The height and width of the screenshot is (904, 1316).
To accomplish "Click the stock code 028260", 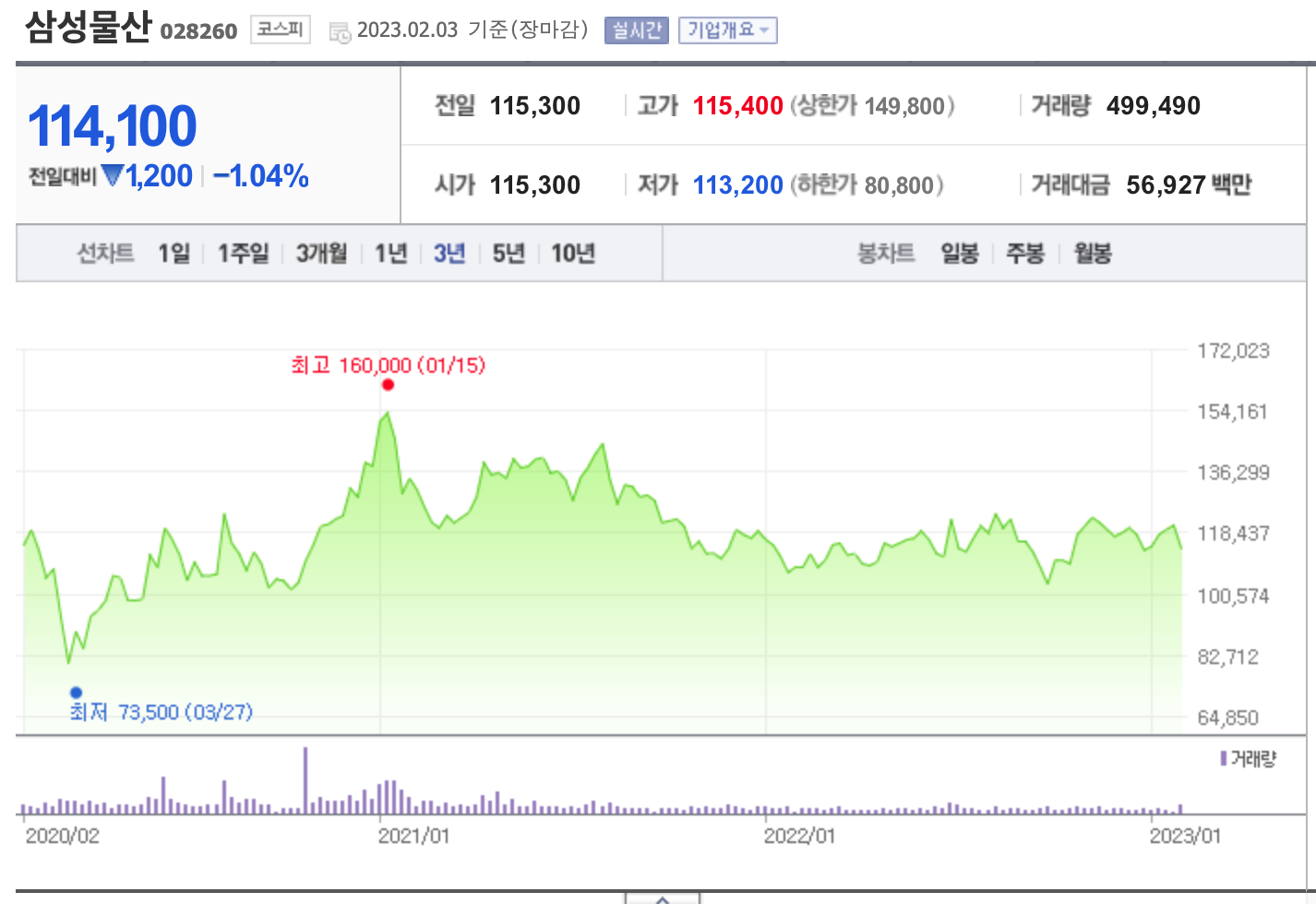I will pos(198,31).
